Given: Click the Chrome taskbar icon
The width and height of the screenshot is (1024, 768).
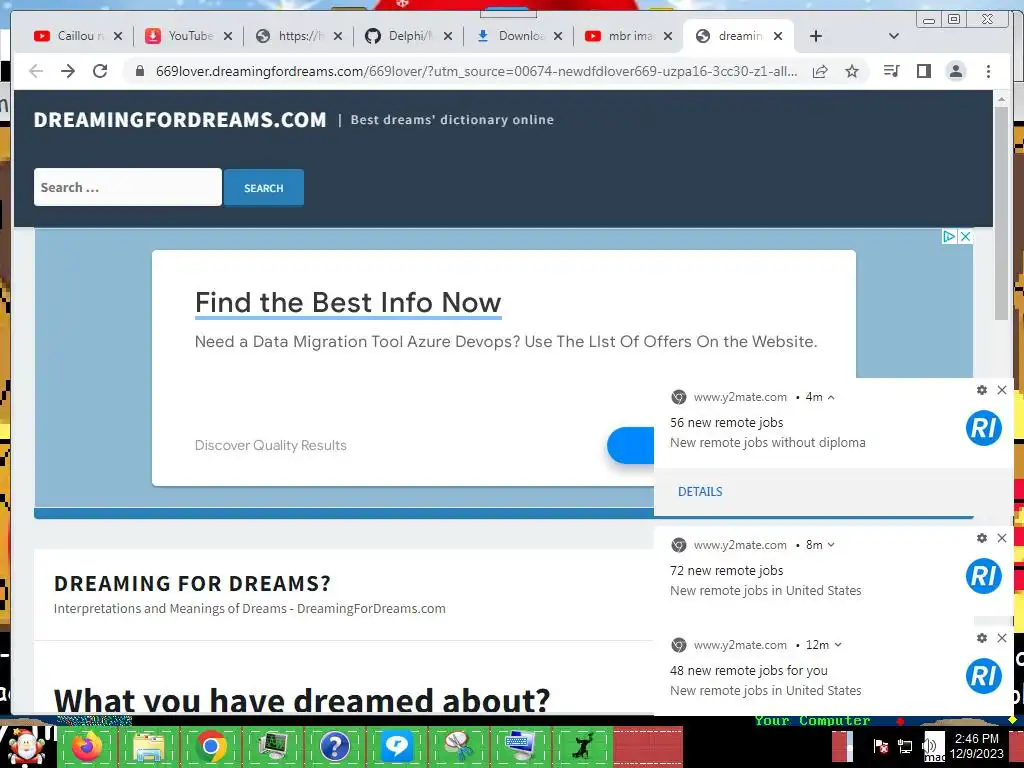Looking at the screenshot, I should click(211, 746).
